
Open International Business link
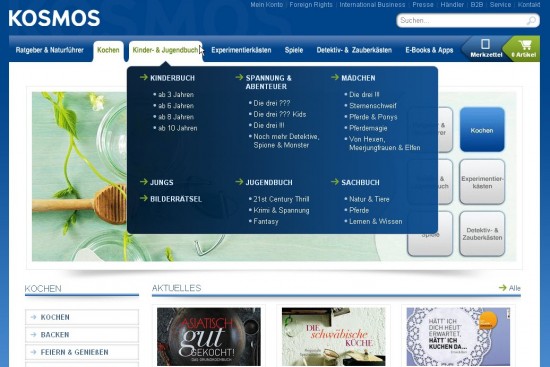(x=372, y=5)
